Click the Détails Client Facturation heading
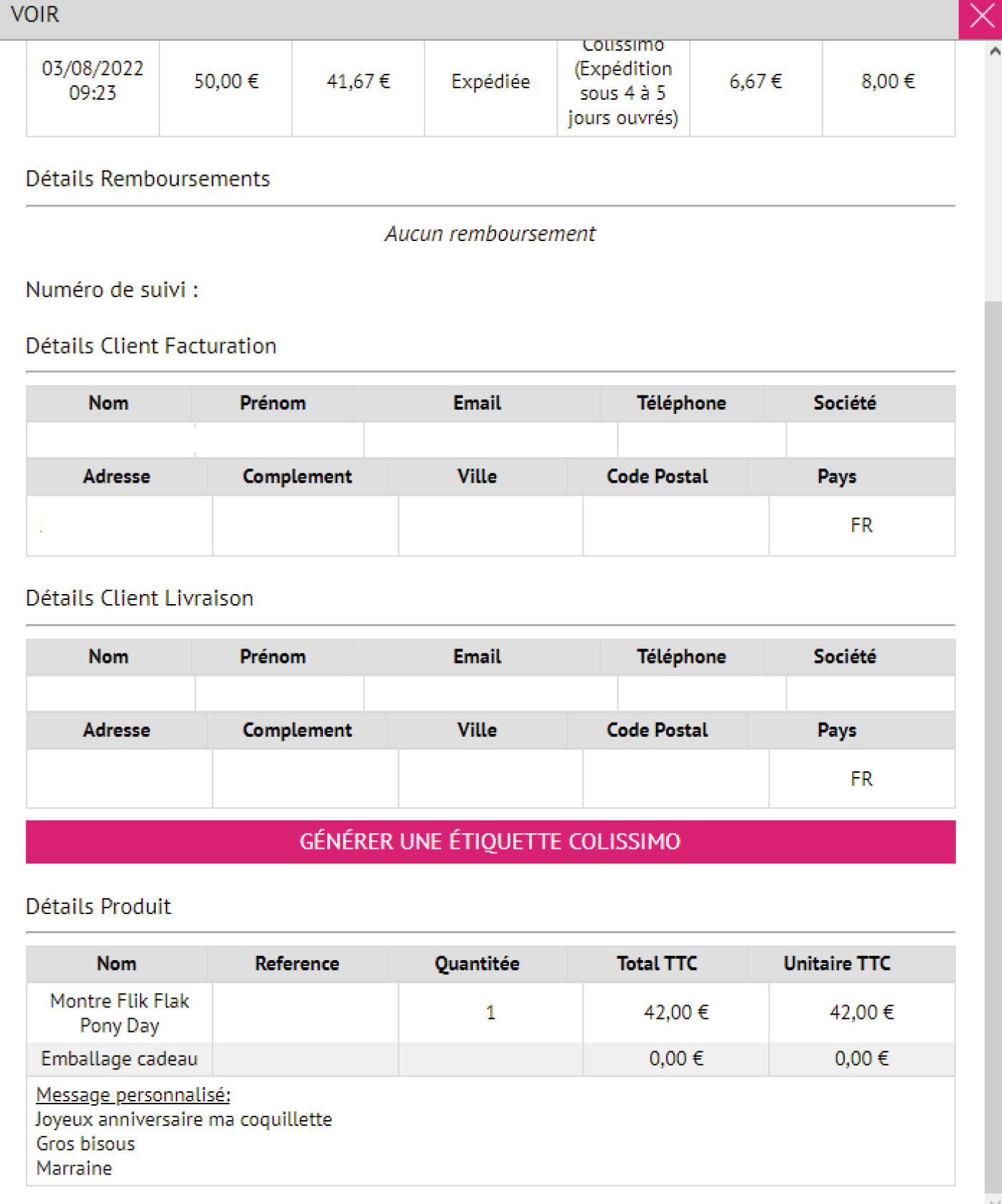Viewport: 1002px width, 1204px height. pyautogui.click(x=151, y=346)
